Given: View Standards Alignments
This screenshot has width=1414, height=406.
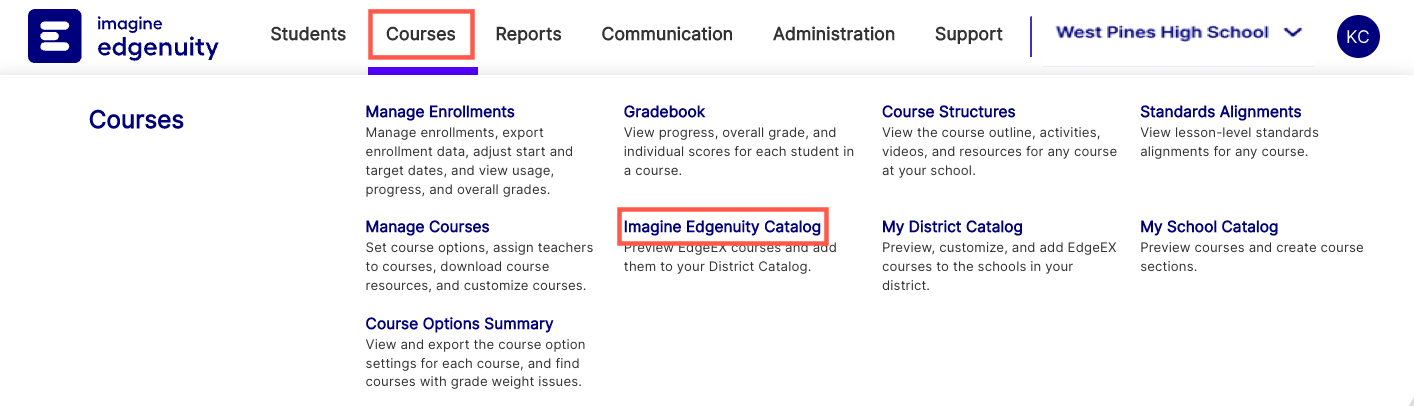Looking at the screenshot, I should click(1220, 112).
